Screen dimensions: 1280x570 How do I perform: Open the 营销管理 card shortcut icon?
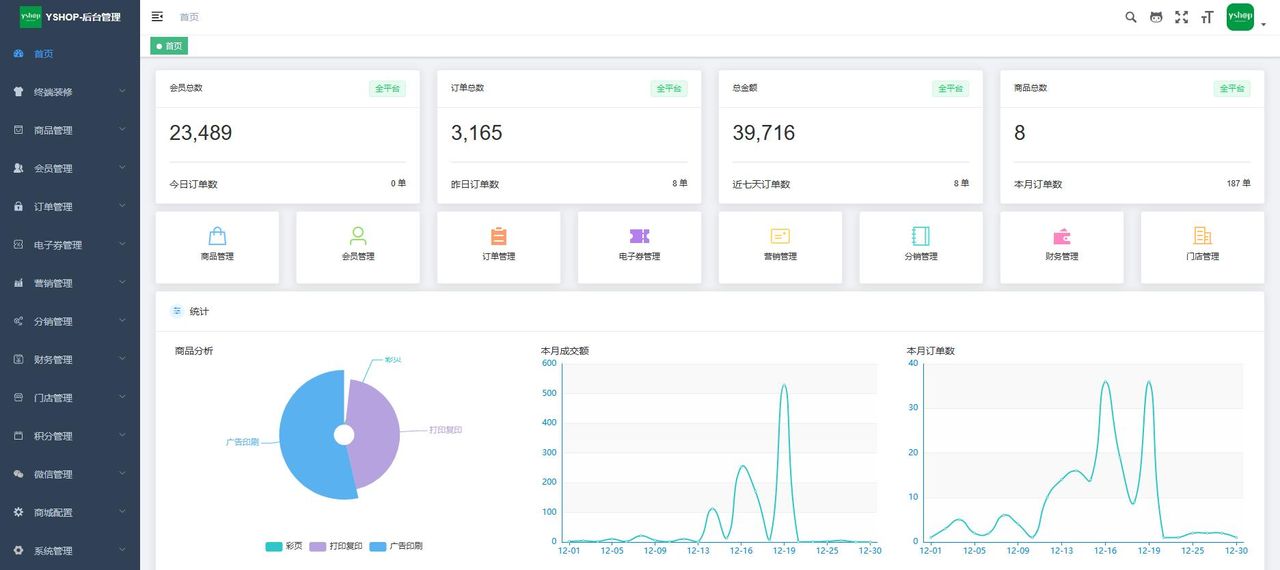pos(780,236)
